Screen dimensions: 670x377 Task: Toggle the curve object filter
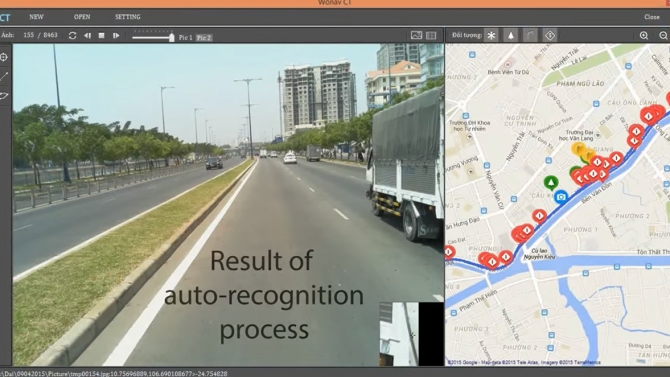(x=530, y=35)
